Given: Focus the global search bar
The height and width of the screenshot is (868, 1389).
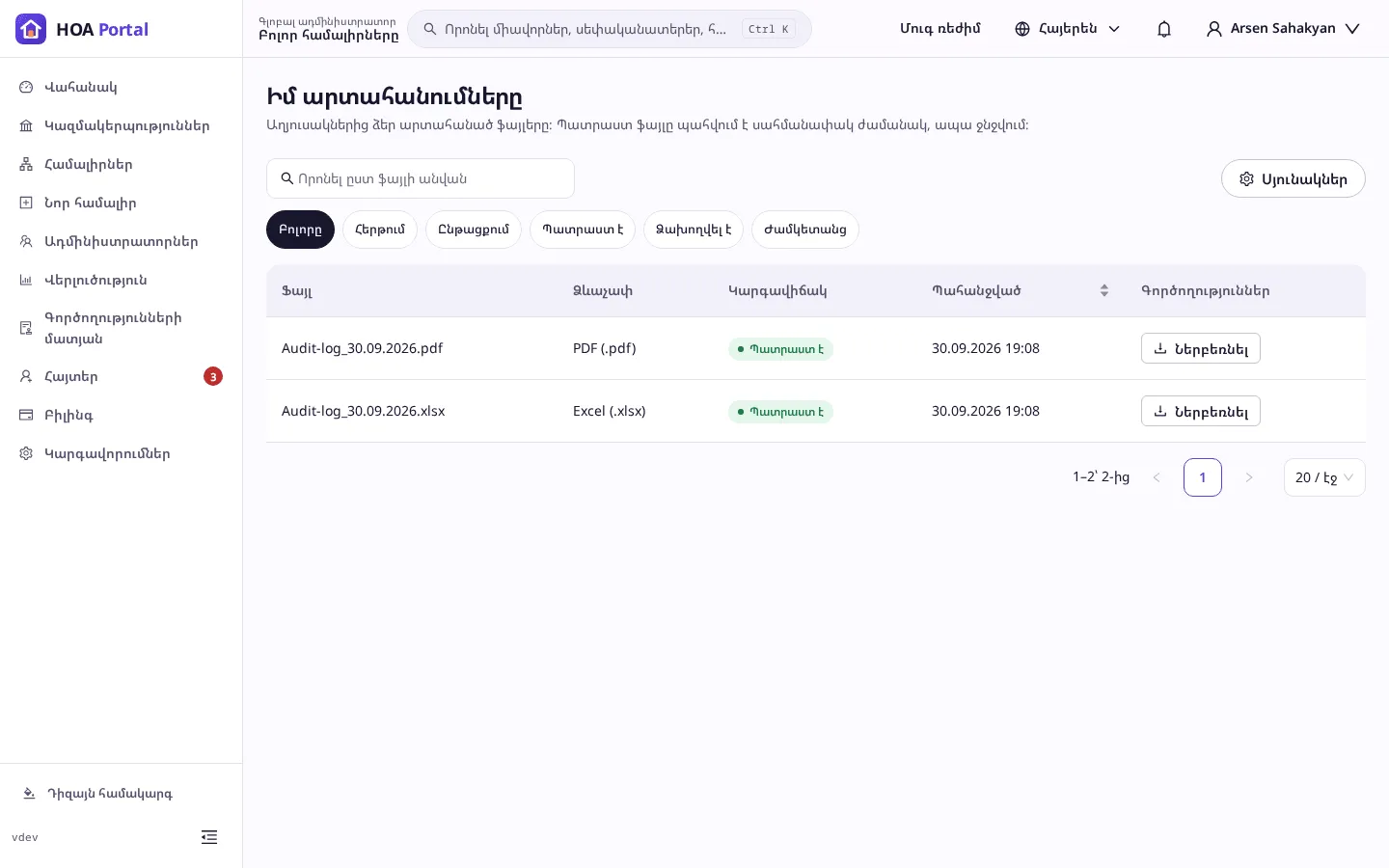Looking at the screenshot, I should (610, 29).
